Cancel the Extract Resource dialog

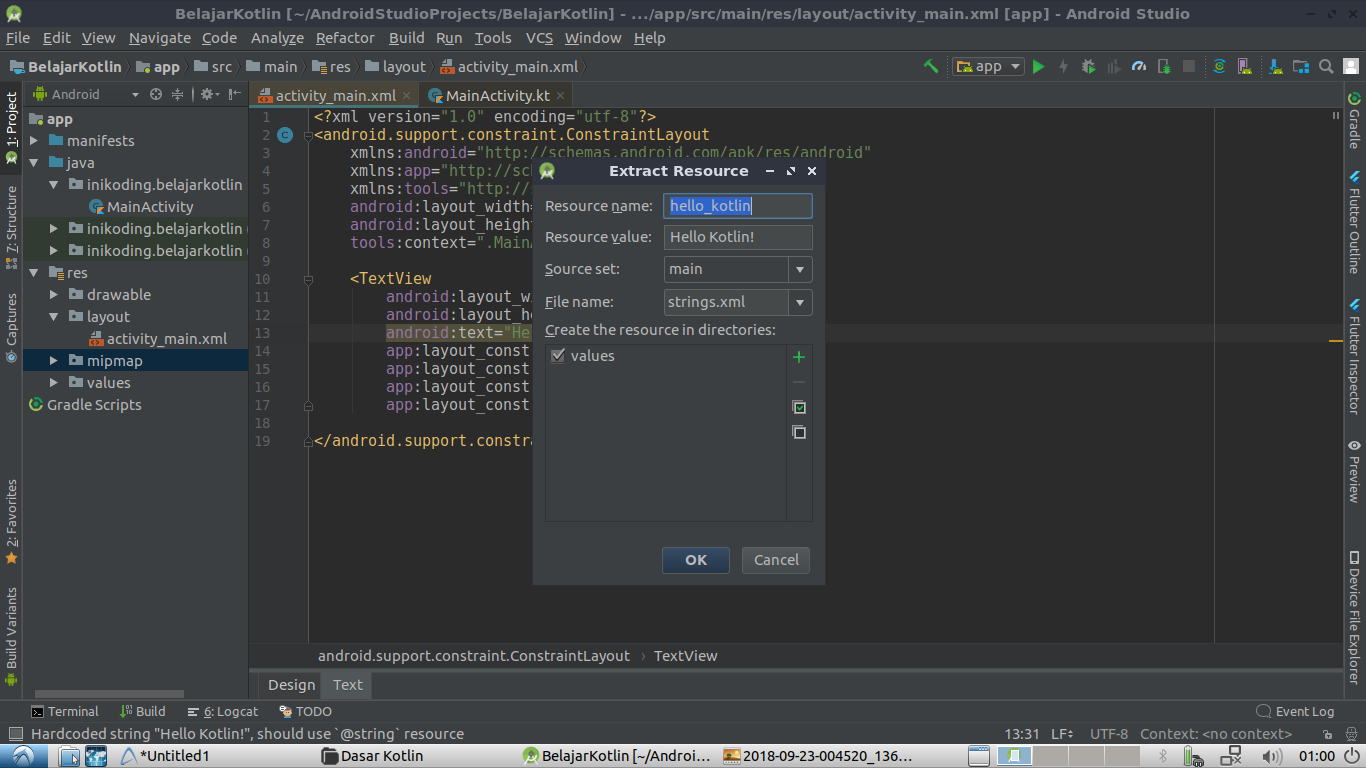click(776, 560)
